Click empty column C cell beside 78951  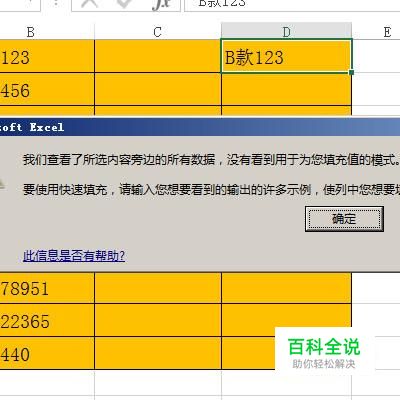tap(158, 288)
